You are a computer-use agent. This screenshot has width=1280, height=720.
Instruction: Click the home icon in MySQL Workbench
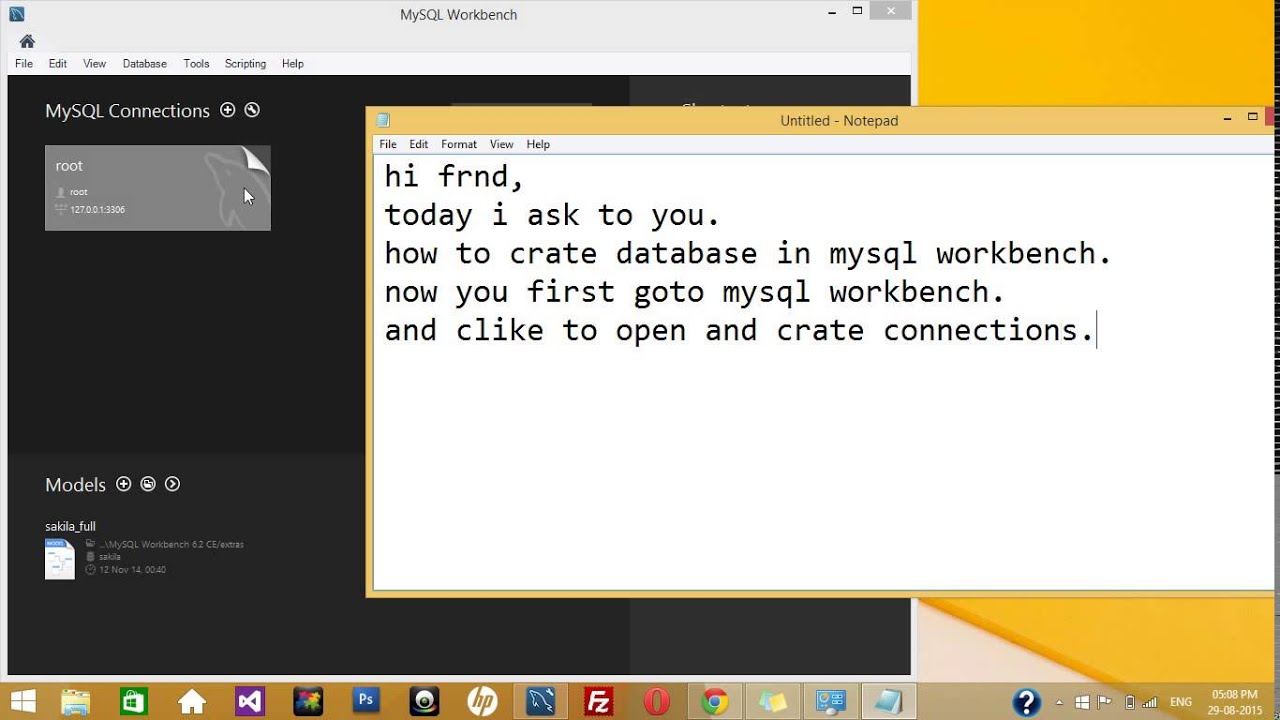(27, 41)
